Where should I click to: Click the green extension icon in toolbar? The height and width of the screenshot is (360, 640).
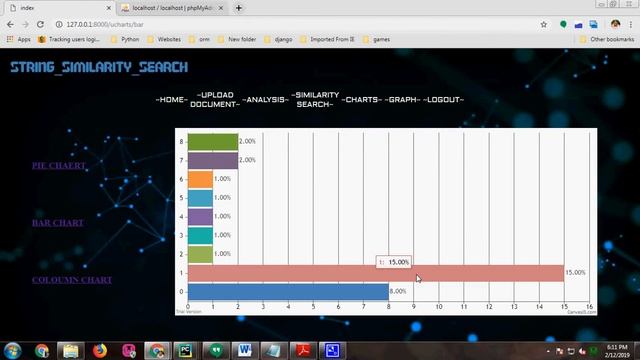coord(563,24)
